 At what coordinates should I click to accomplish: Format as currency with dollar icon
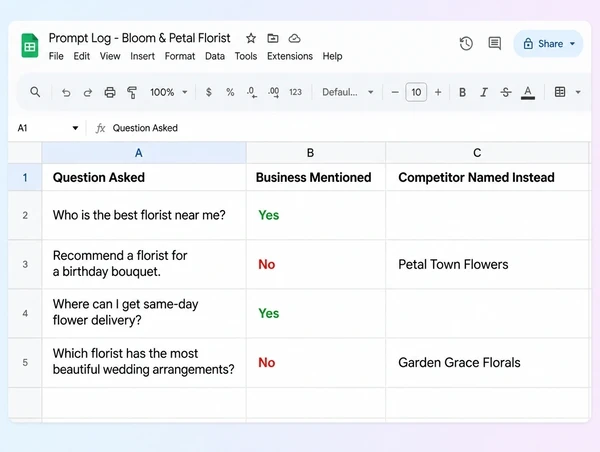(x=209, y=92)
